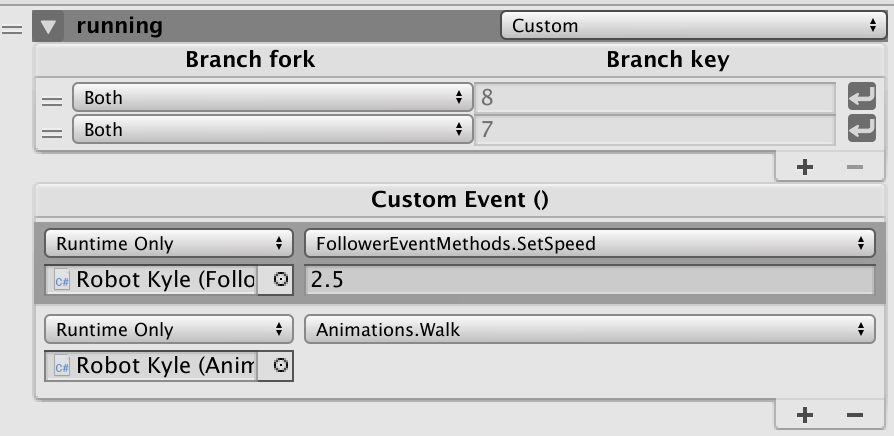This screenshot has width=894, height=436.
Task: Click the return icon for branch key 8
Action: (862, 96)
